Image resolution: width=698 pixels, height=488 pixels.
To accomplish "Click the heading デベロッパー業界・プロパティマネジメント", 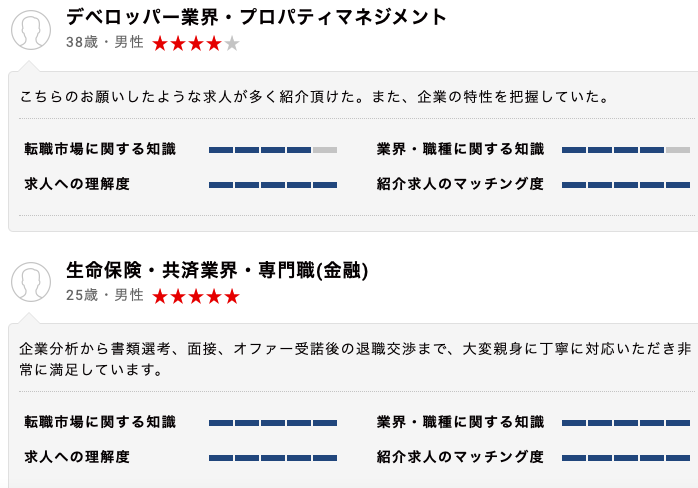I will [x=256, y=17].
